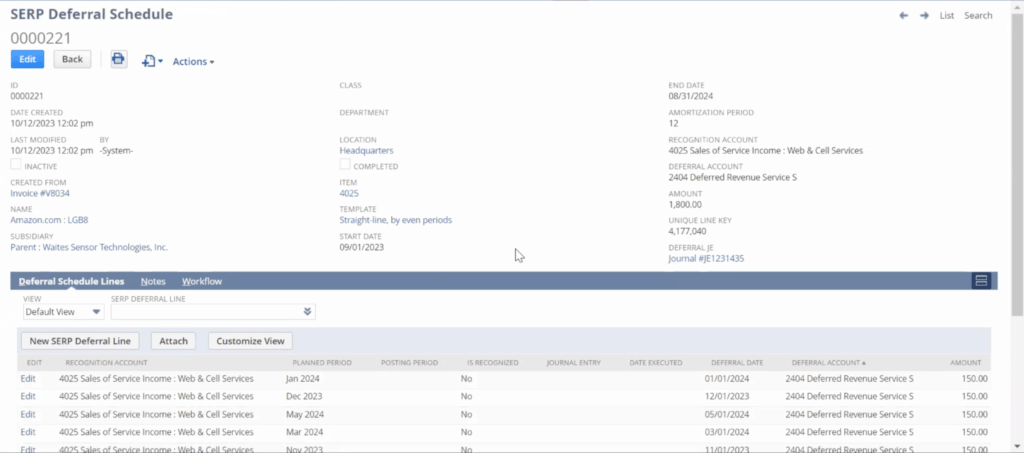Open the create new document icon menu

pyautogui.click(x=152, y=61)
